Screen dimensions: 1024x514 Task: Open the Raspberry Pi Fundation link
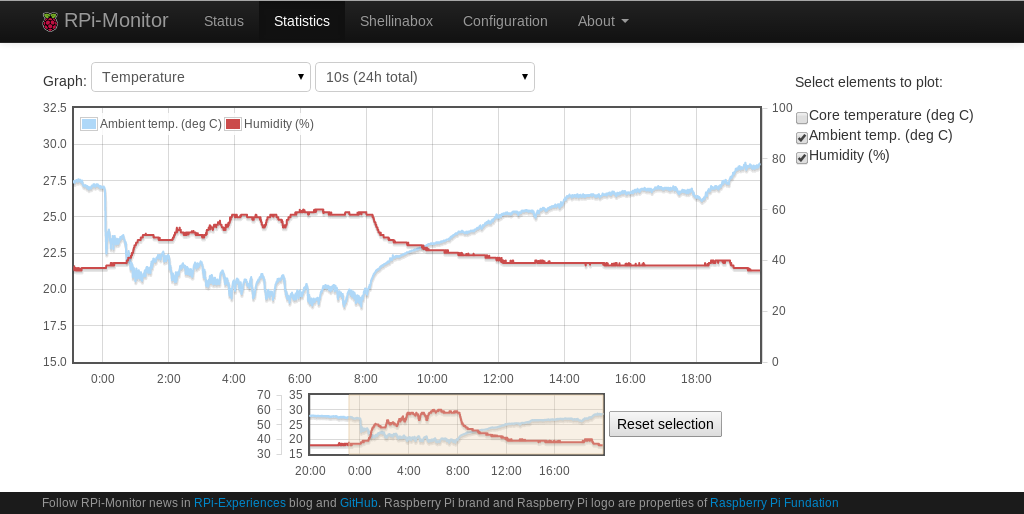click(x=774, y=503)
